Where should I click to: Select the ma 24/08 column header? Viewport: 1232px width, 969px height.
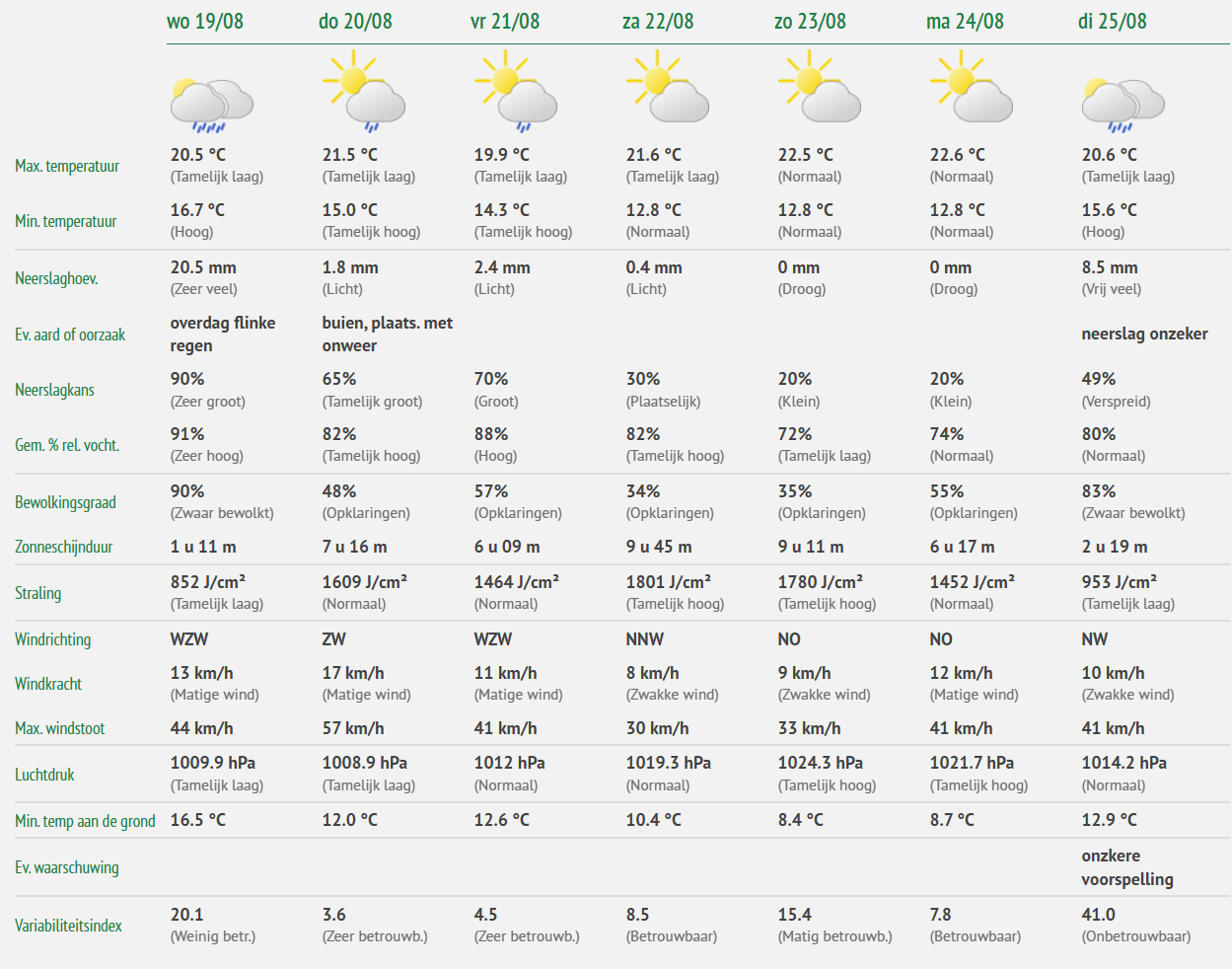pos(965,22)
